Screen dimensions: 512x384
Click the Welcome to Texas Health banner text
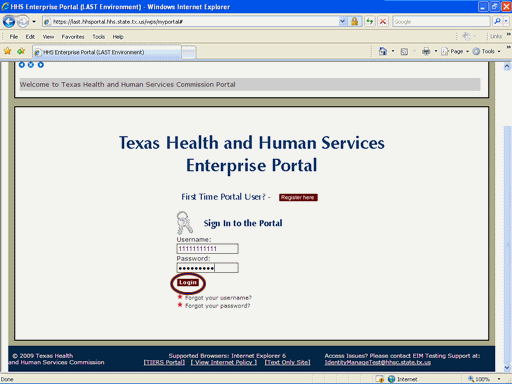pos(128,84)
